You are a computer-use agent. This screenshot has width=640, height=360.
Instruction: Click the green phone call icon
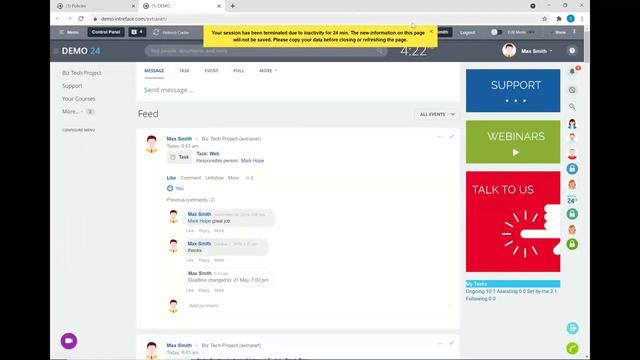coord(572,348)
